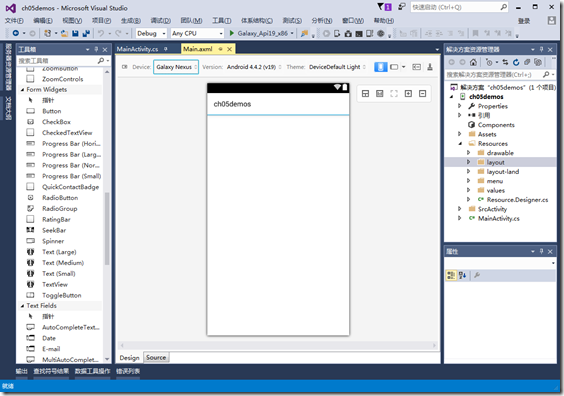This screenshot has width=564, height=396.
Task: Collapse the Form Widgets toolbox group
Action: [x=22, y=90]
